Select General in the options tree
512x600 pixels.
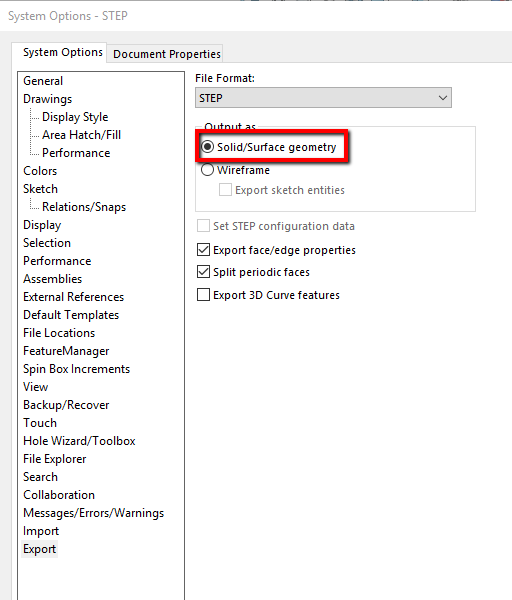point(43,81)
